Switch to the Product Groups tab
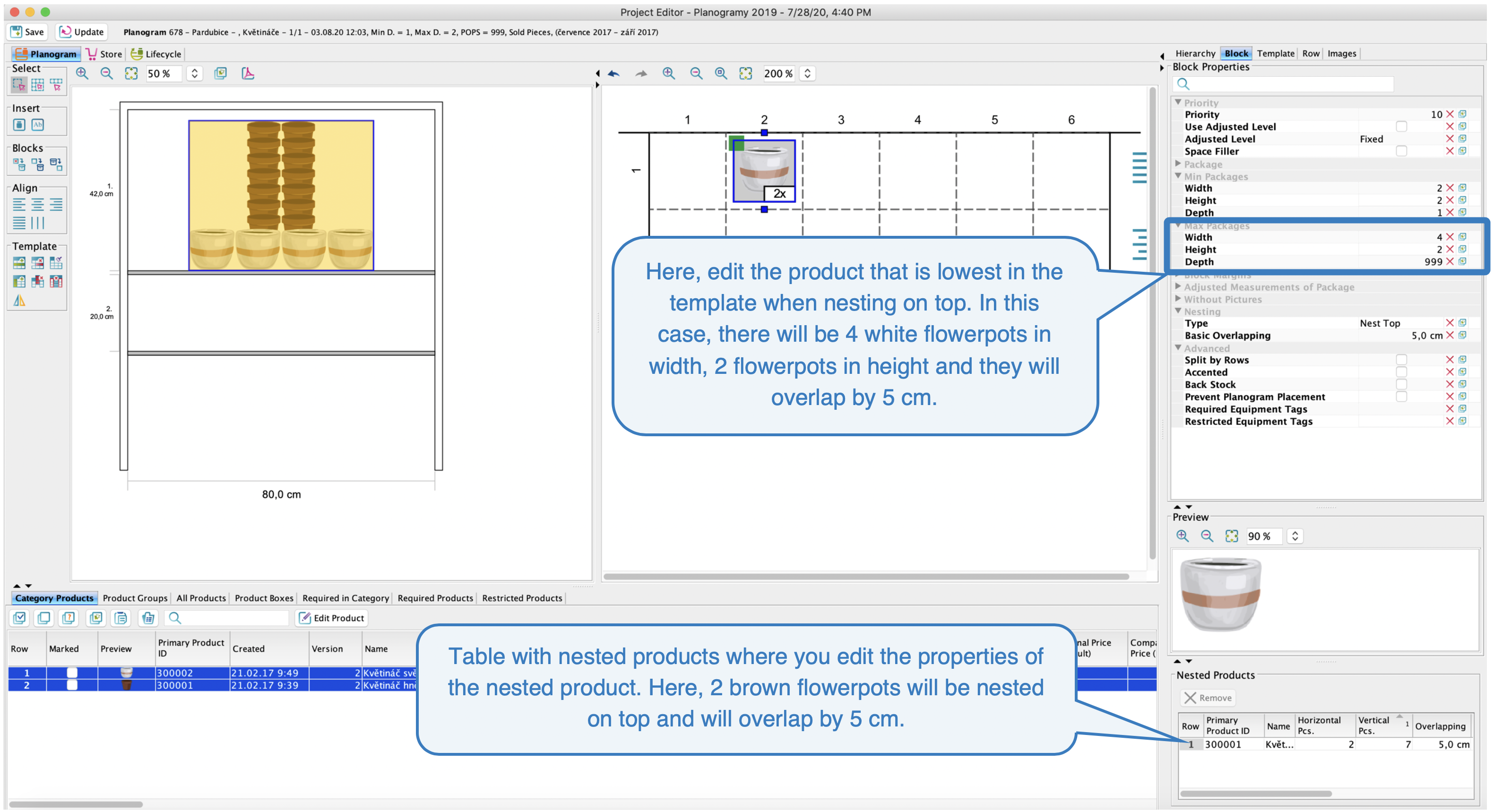 (135, 598)
